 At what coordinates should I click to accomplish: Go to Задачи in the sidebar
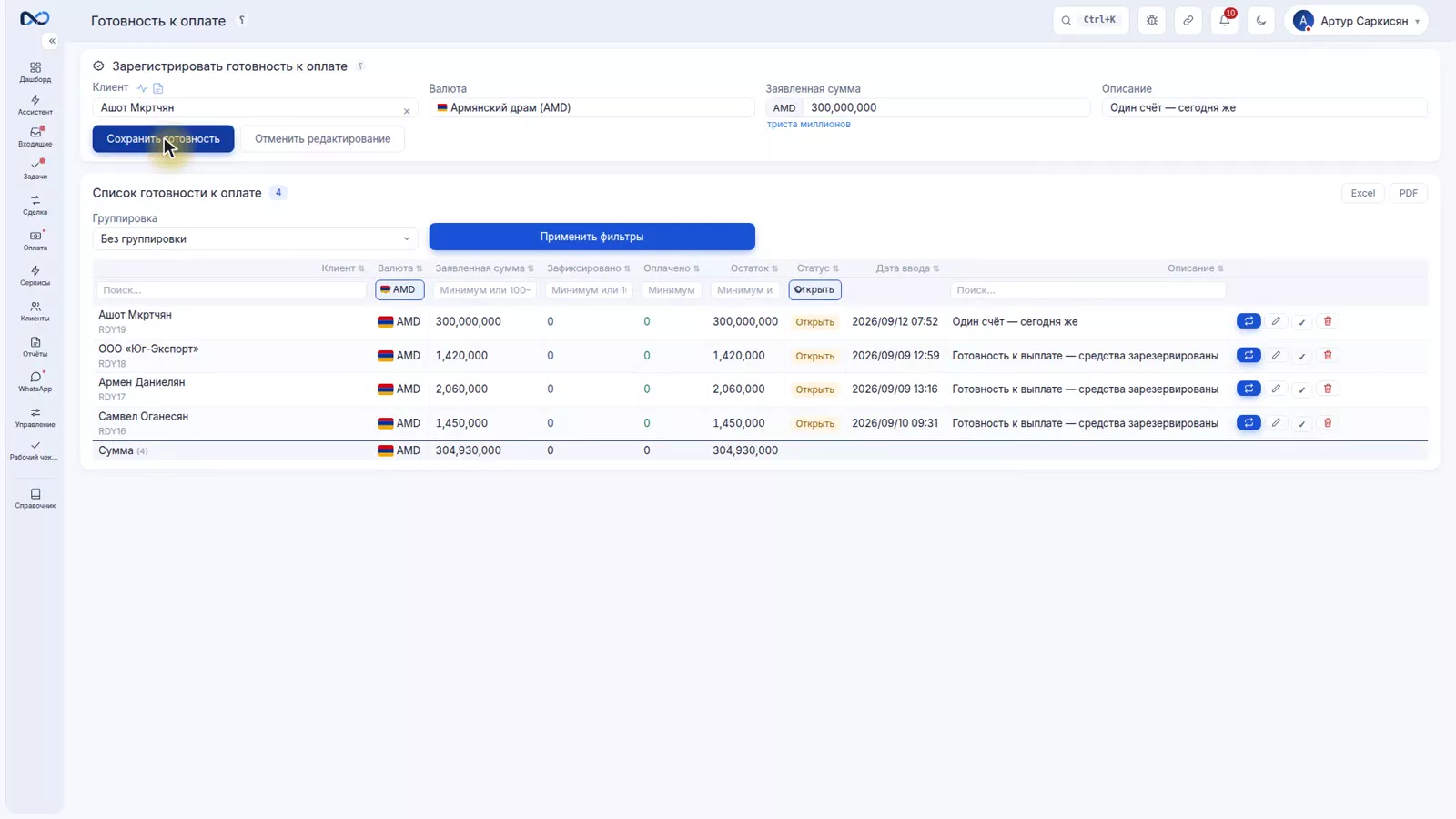(x=35, y=169)
